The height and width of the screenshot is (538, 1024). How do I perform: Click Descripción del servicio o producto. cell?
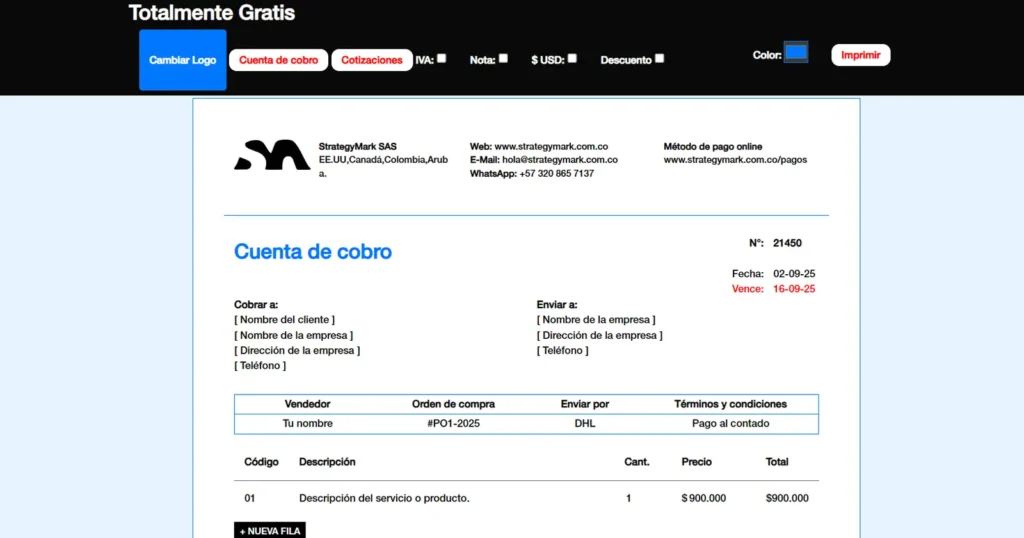pyautogui.click(x=384, y=498)
